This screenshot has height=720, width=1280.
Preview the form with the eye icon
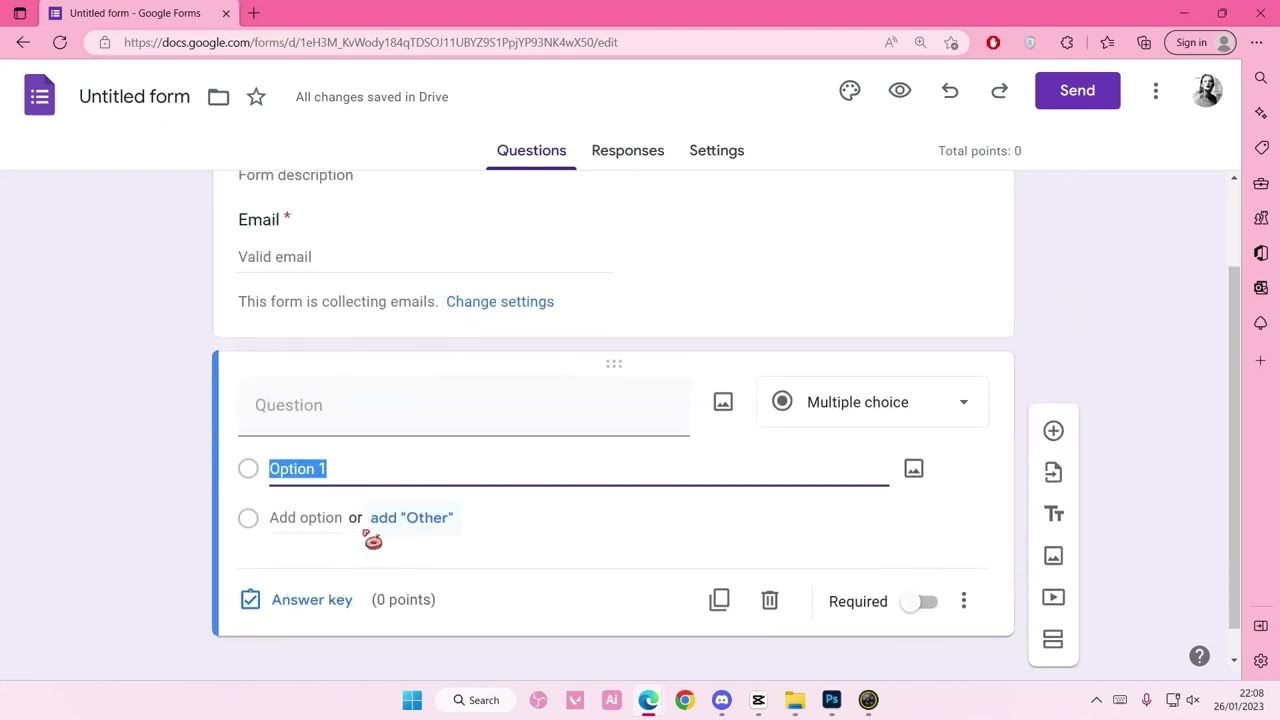point(900,91)
